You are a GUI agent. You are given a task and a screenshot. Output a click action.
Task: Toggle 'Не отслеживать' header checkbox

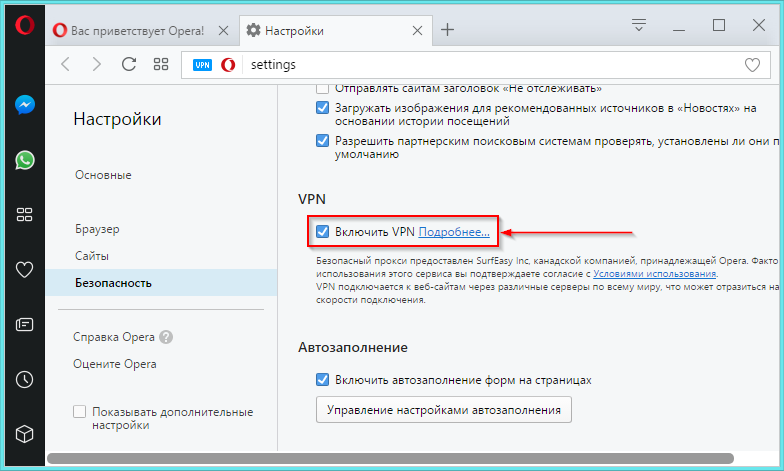pos(322,89)
